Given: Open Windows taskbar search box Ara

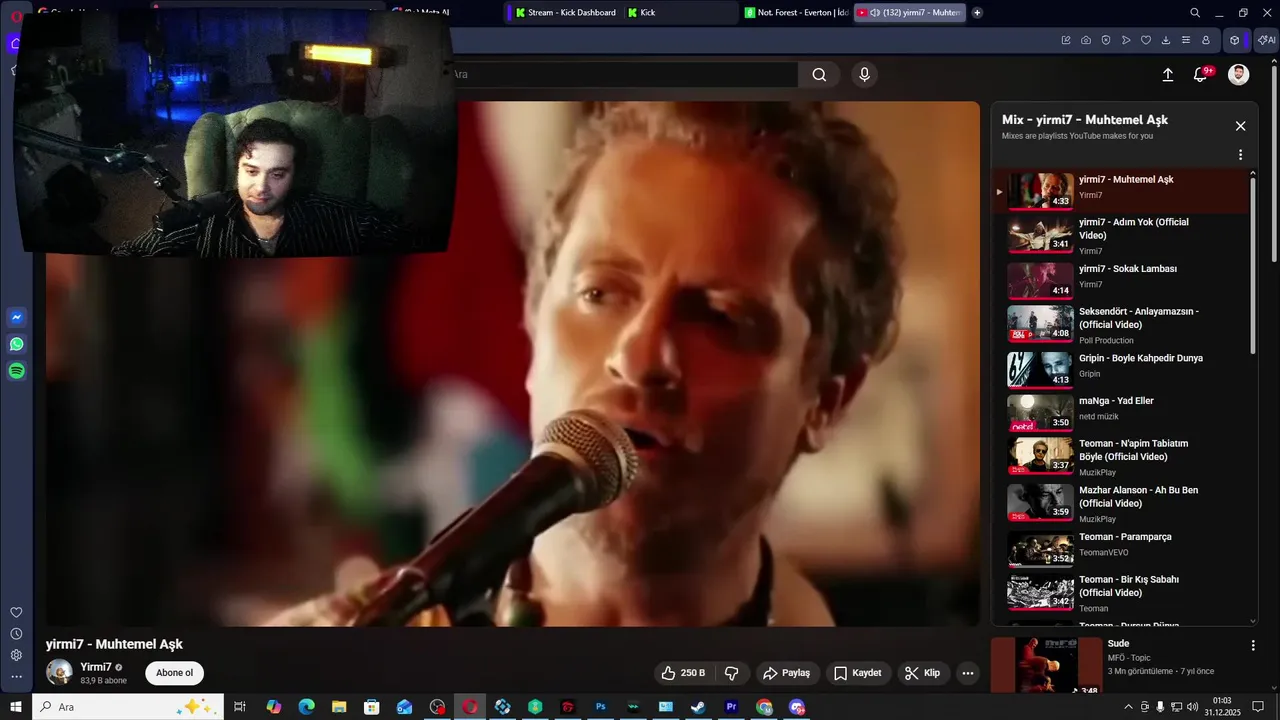Looking at the screenshot, I should [x=128, y=707].
